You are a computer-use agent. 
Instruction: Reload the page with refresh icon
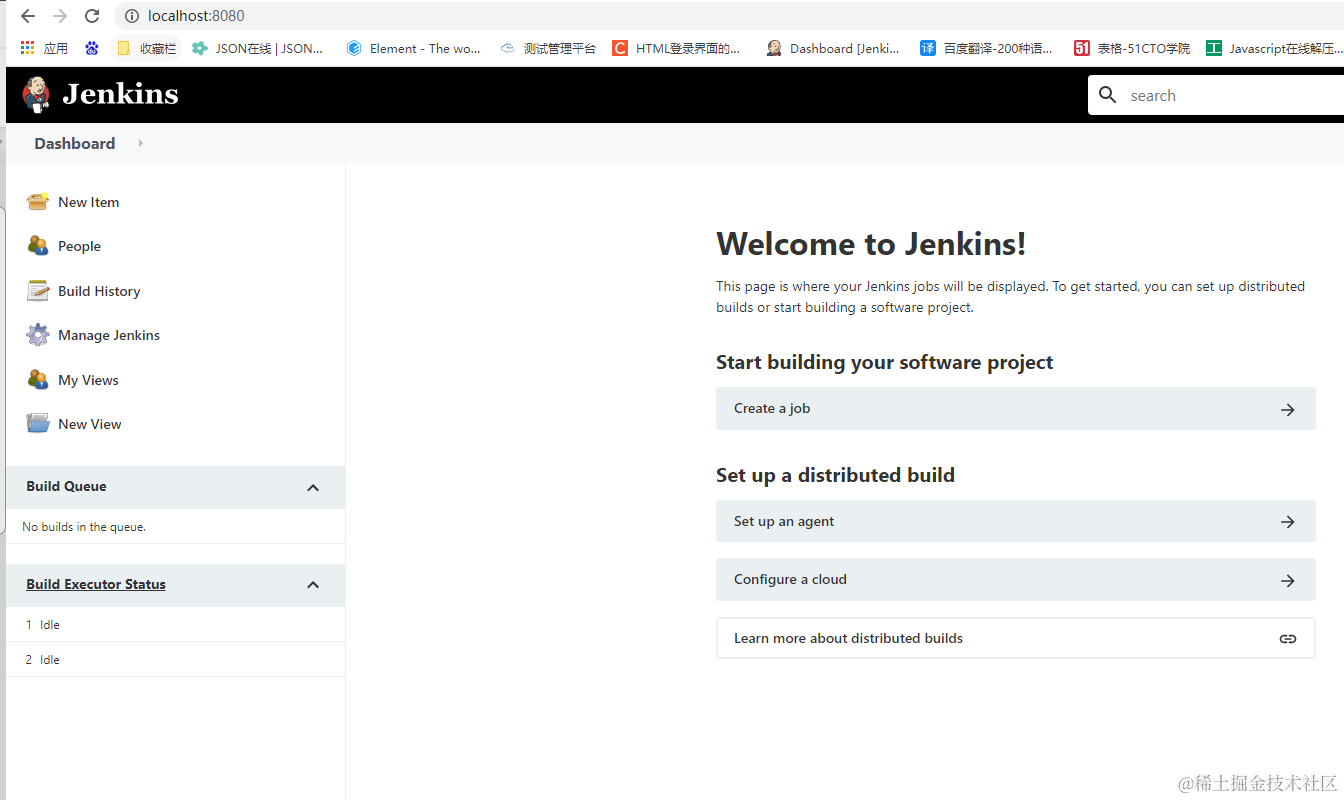coord(92,16)
